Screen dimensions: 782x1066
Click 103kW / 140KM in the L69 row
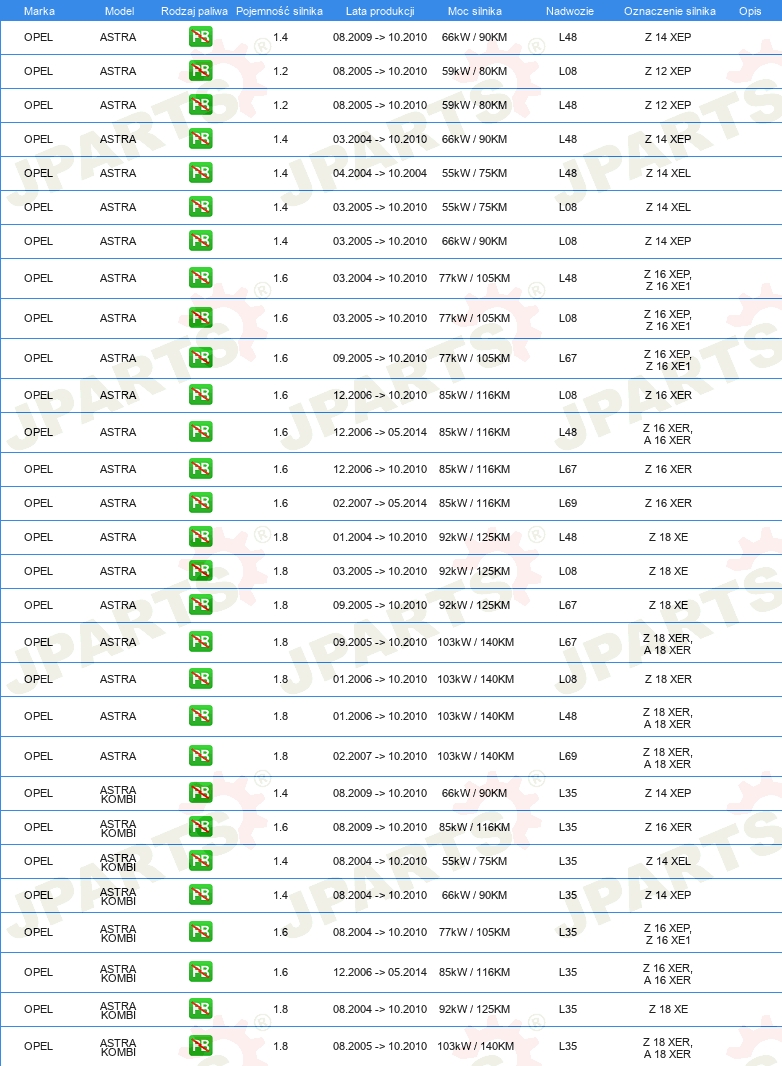click(475, 756)
